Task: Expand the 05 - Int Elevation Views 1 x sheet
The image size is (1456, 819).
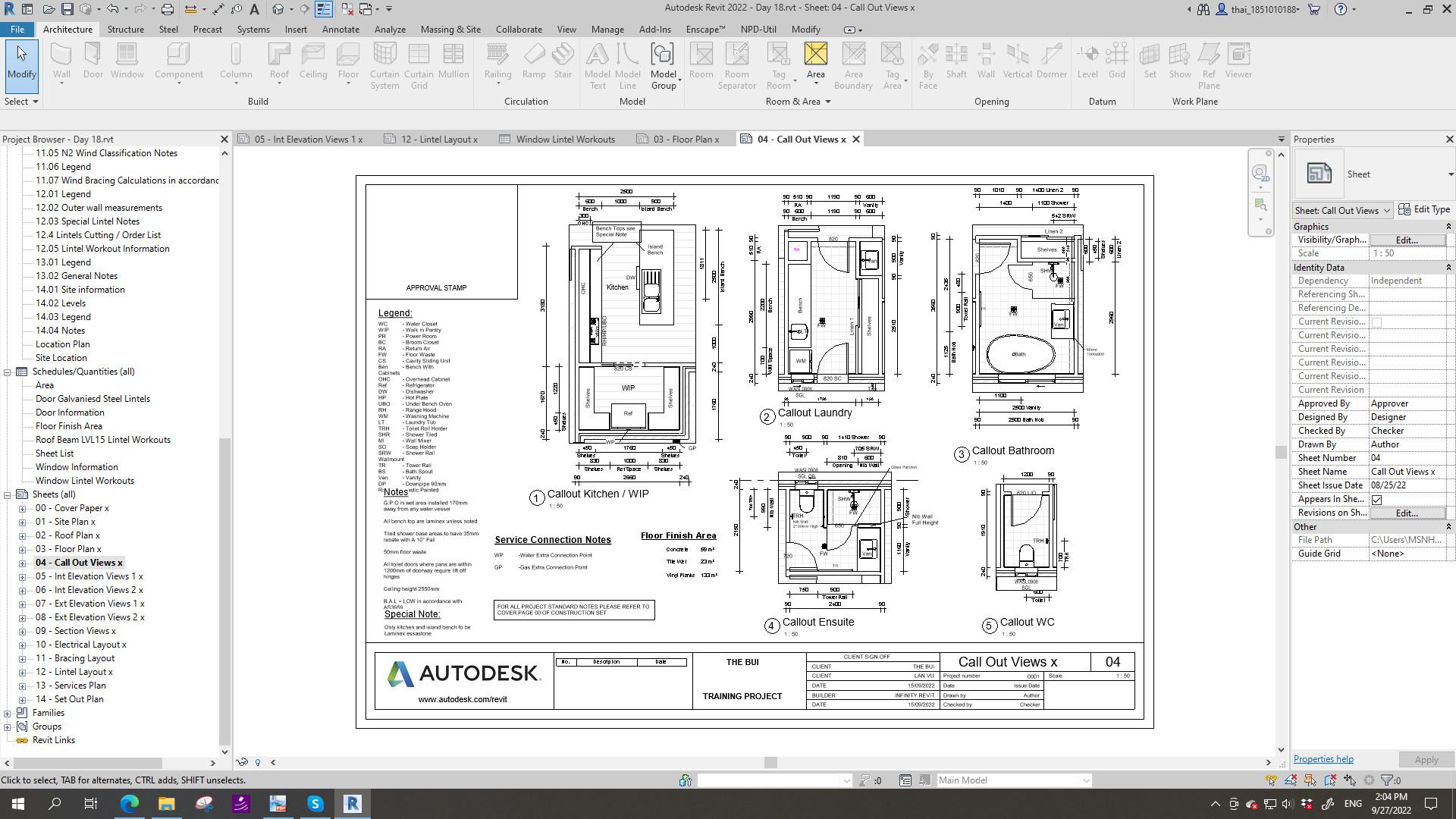Action: click(23, 577)
